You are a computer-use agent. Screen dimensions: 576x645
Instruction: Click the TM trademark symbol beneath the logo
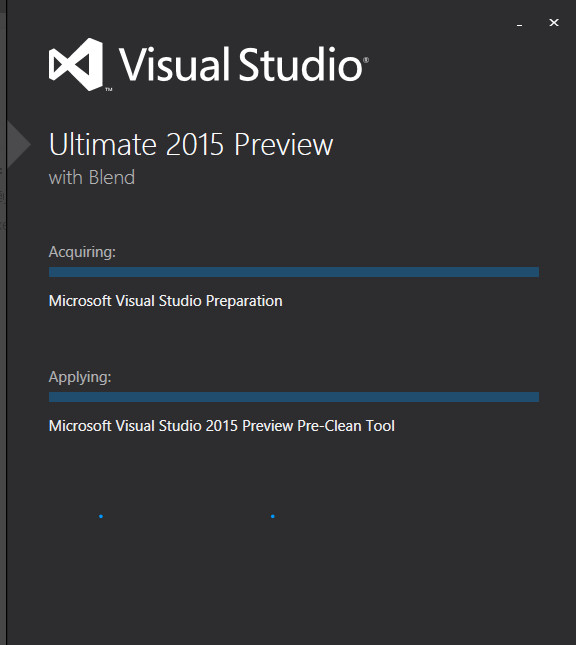108,89
